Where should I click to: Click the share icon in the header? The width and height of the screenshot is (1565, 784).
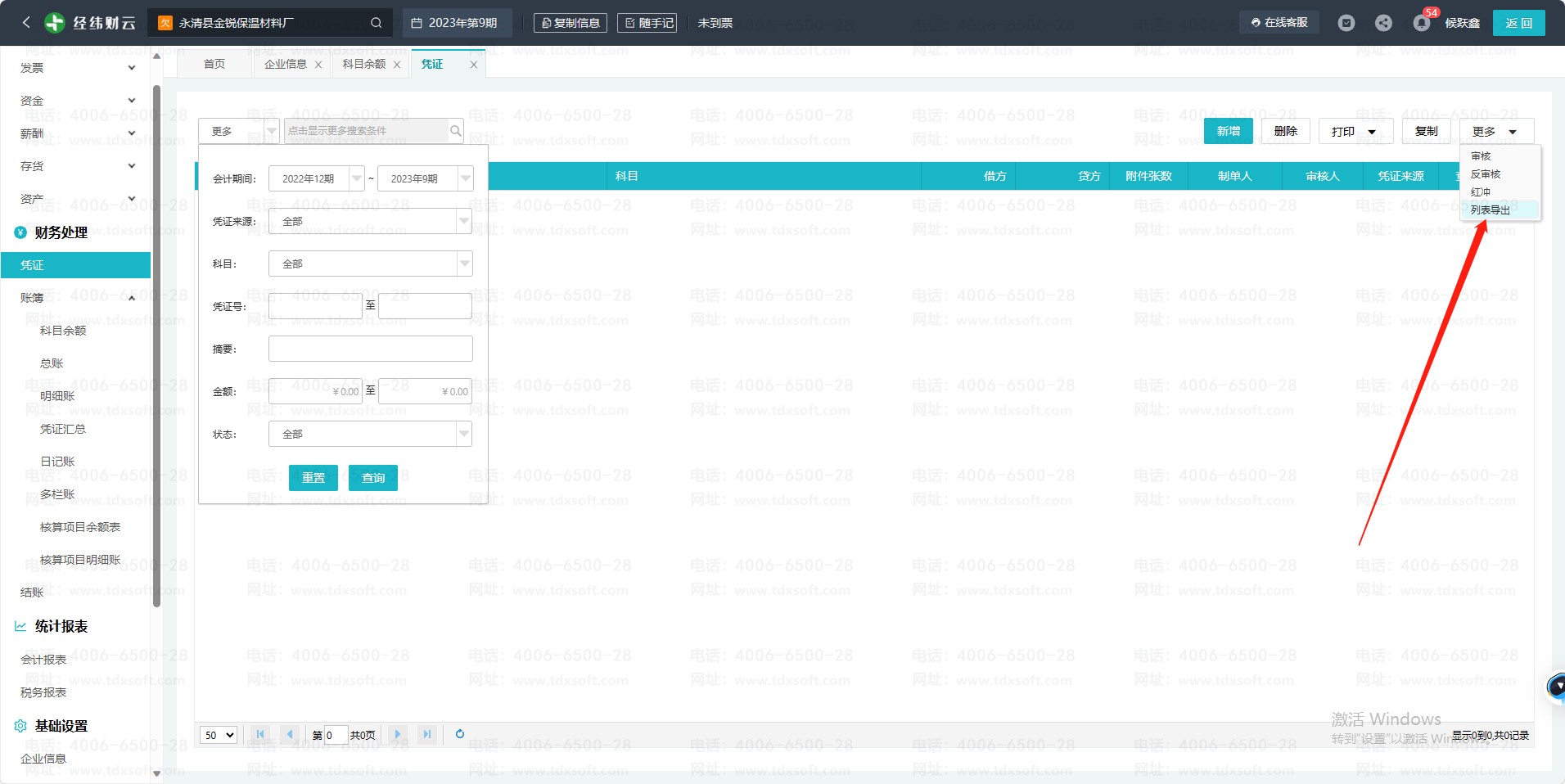1383,23
